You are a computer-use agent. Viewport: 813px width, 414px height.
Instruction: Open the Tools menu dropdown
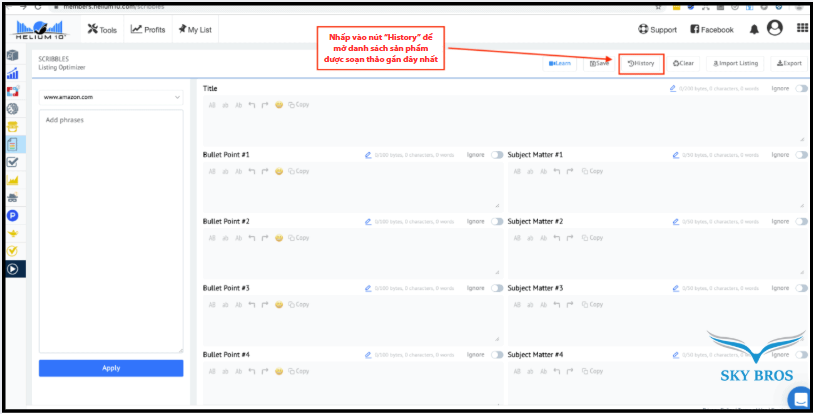[102, 30]
